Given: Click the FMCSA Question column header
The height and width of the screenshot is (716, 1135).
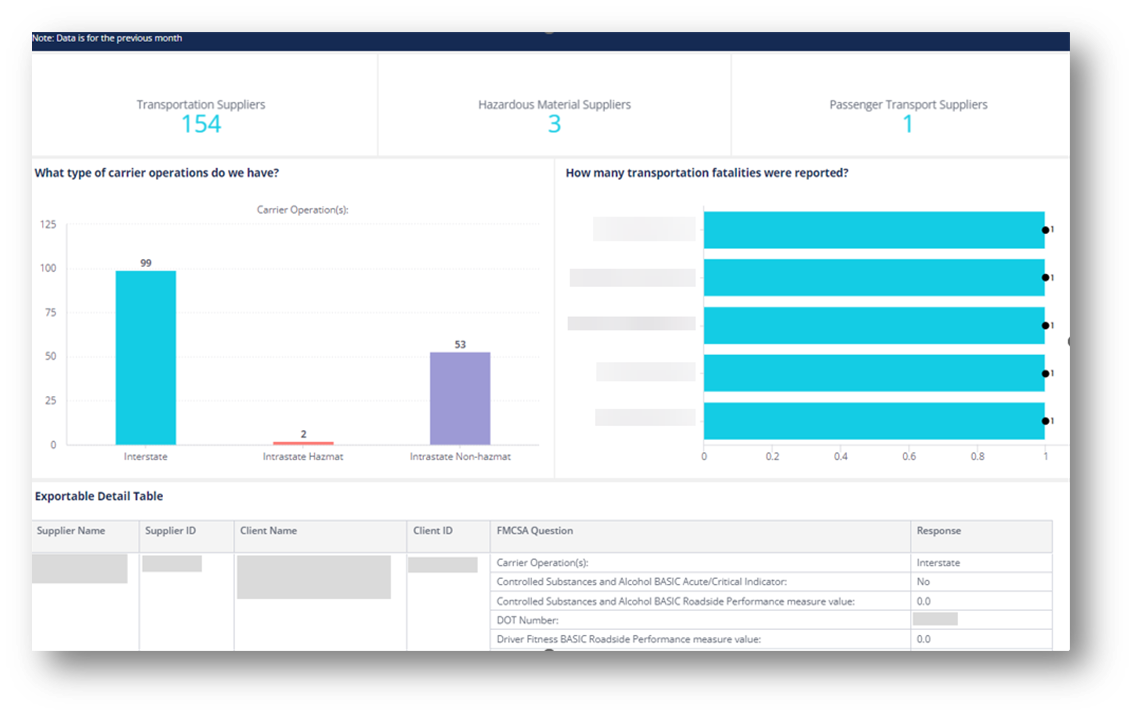Looking at the screenshot, I should pos(535,531).
